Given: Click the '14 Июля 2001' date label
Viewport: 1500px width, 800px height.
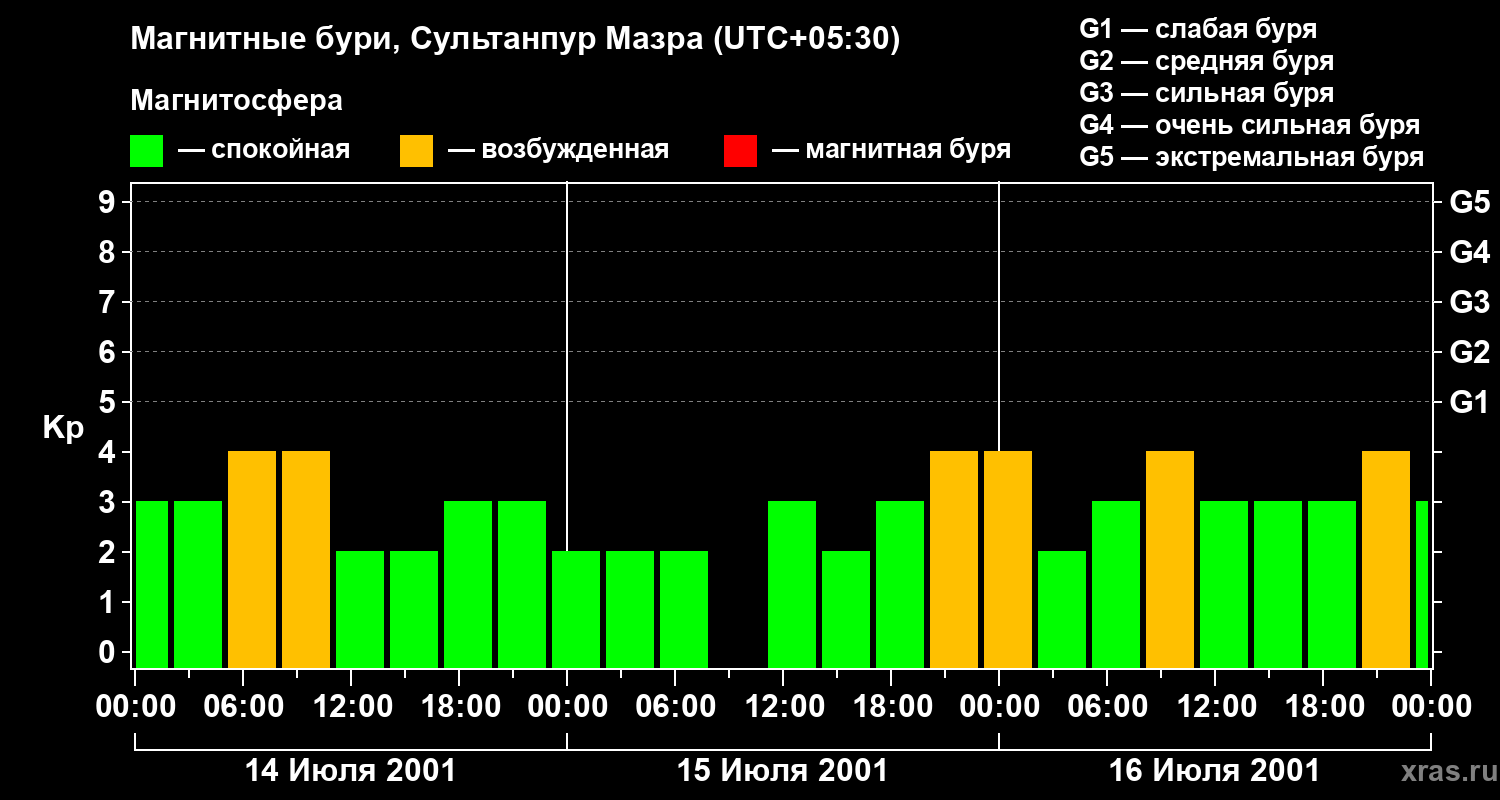Looking at the screenshot, I should click(x=350, y=771).
